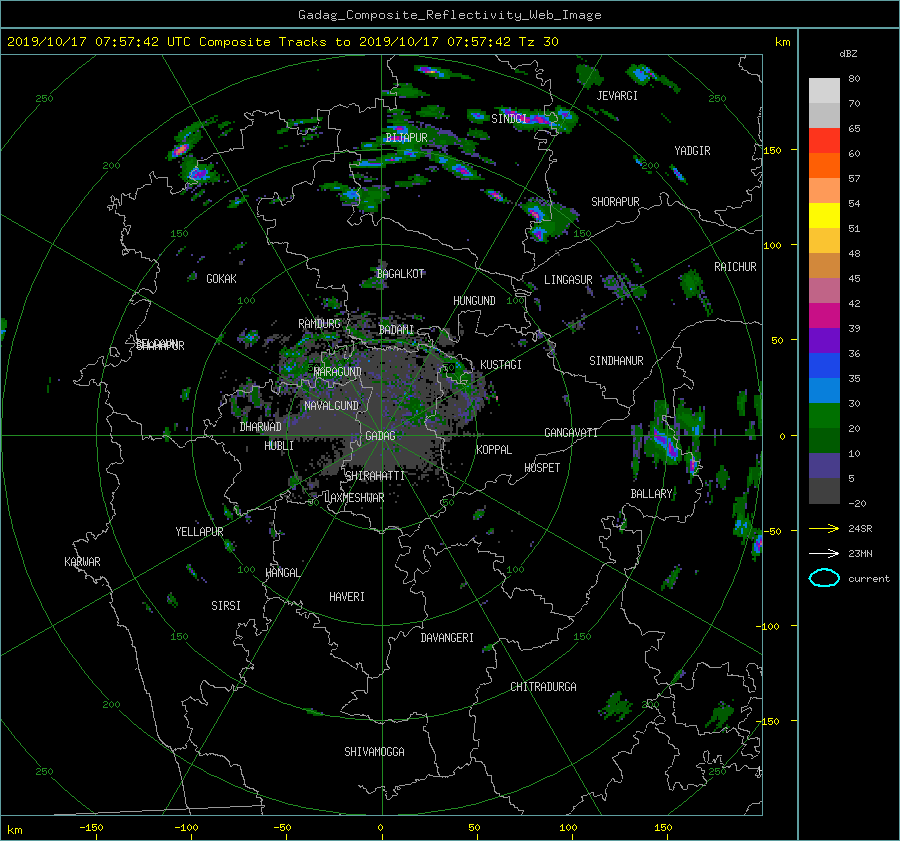Click the LAXMESHWAR city label
Screen dimensions: 900x841
(354, 498)
